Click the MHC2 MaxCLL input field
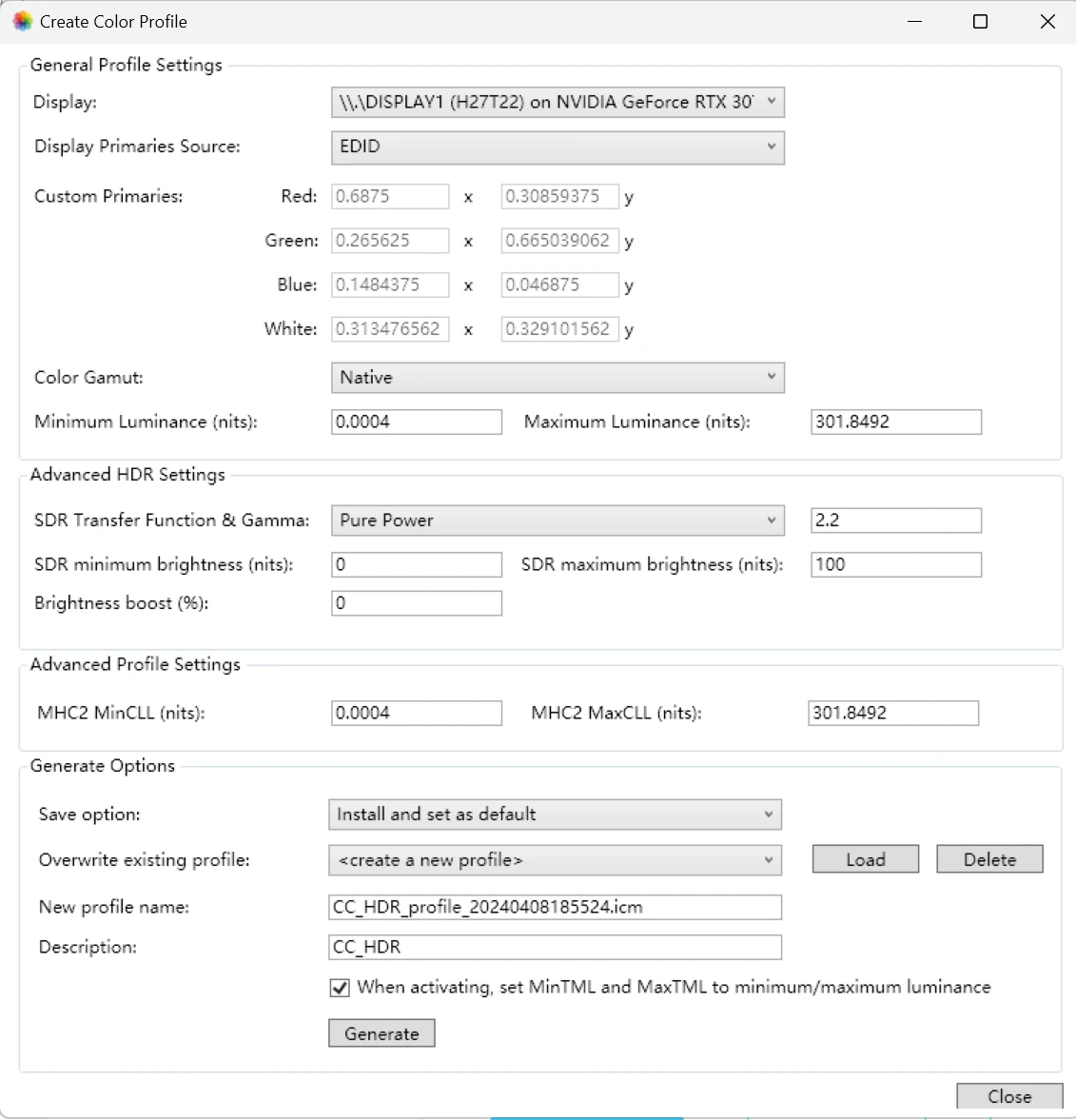 point(892,713)
